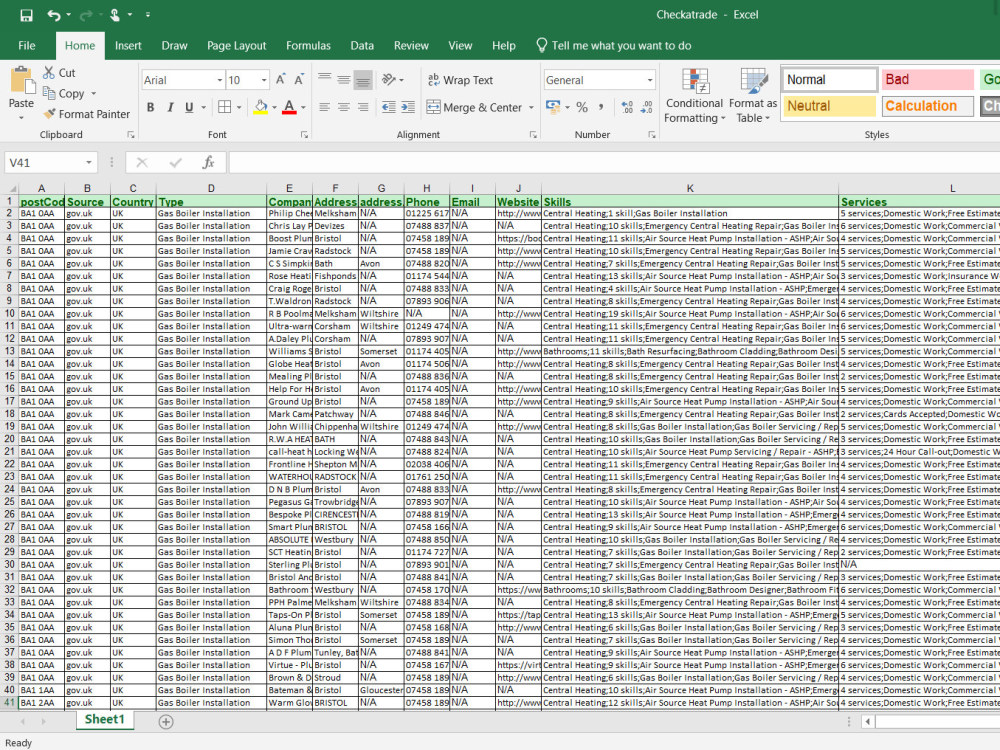Click the Format Painter brush
The height and width of the screenshot is (750, 1000).
click(x=49, y=114)
